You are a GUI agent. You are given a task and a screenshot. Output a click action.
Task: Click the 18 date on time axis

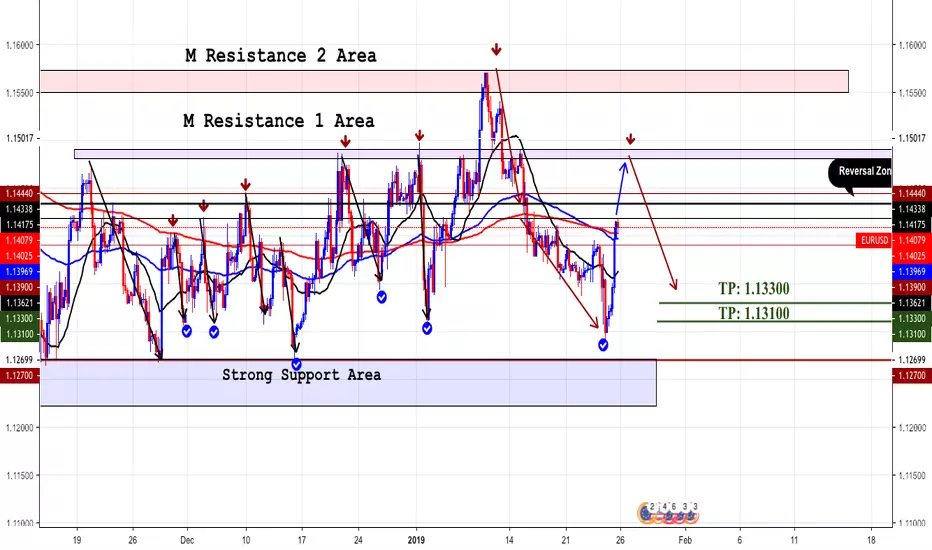(871, 540)
